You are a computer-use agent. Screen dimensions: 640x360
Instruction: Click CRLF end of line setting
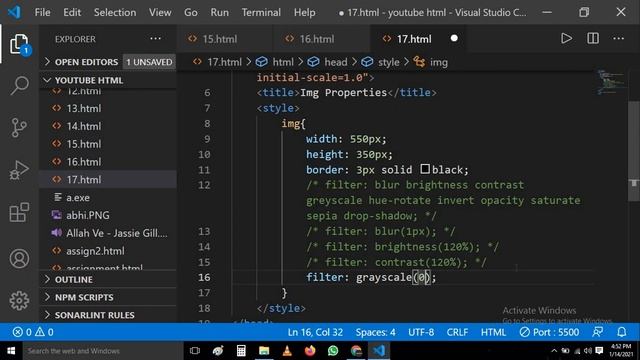[457, 332]
